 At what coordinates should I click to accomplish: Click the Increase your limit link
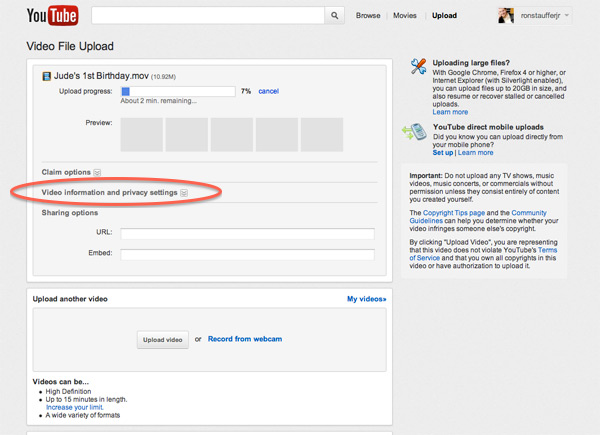click(x=75, y=407)
